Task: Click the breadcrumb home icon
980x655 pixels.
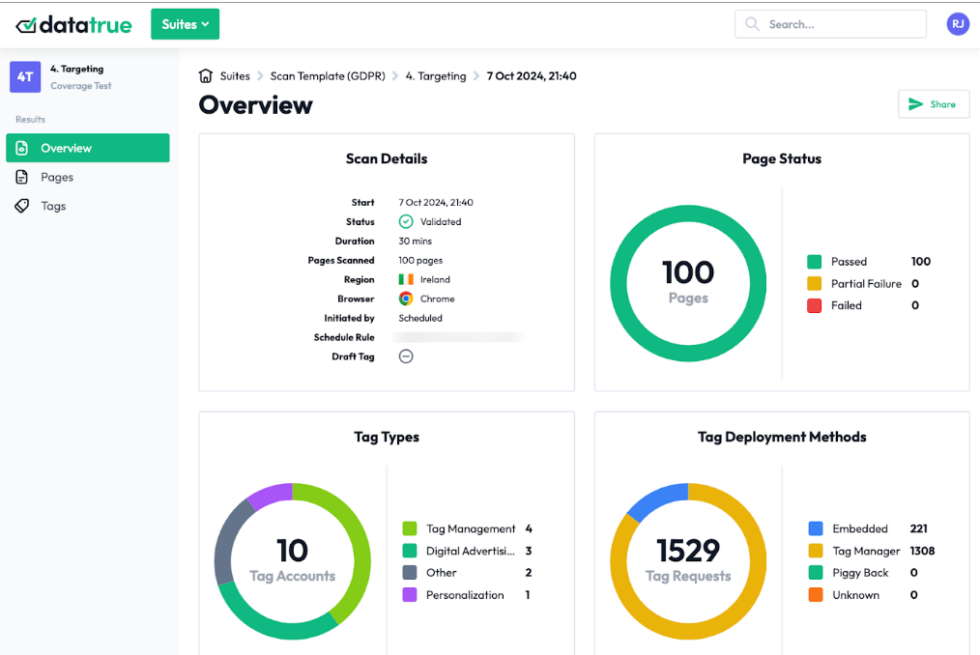Action: tap(206, 76)
